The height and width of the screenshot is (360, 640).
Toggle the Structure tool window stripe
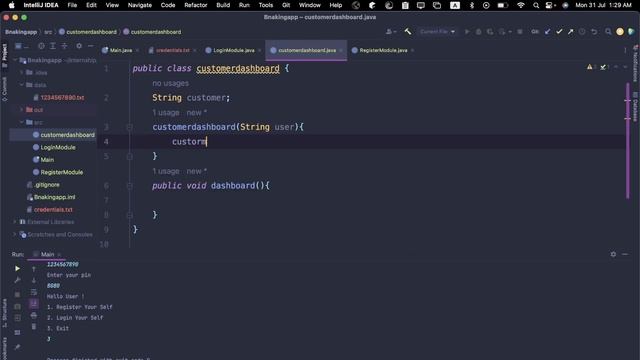coord(4,313)
